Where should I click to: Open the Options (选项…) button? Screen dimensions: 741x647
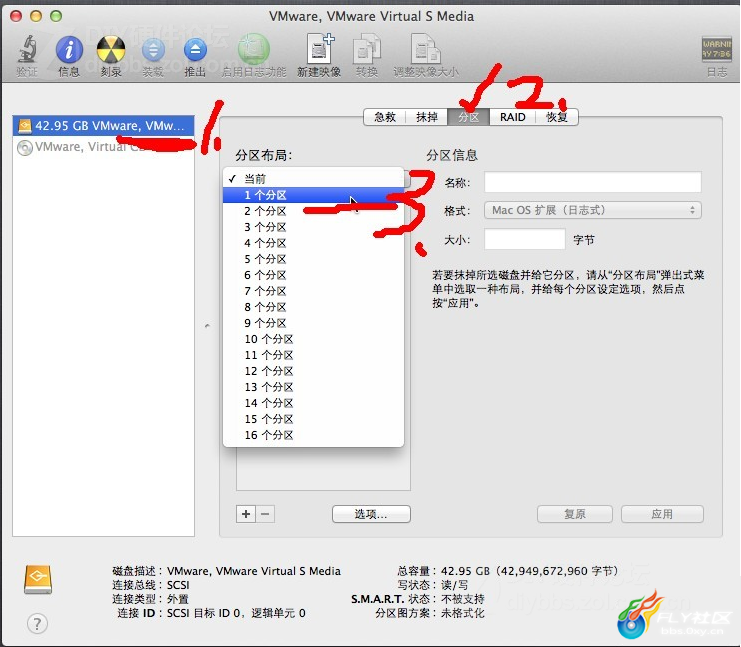(371, 514)
